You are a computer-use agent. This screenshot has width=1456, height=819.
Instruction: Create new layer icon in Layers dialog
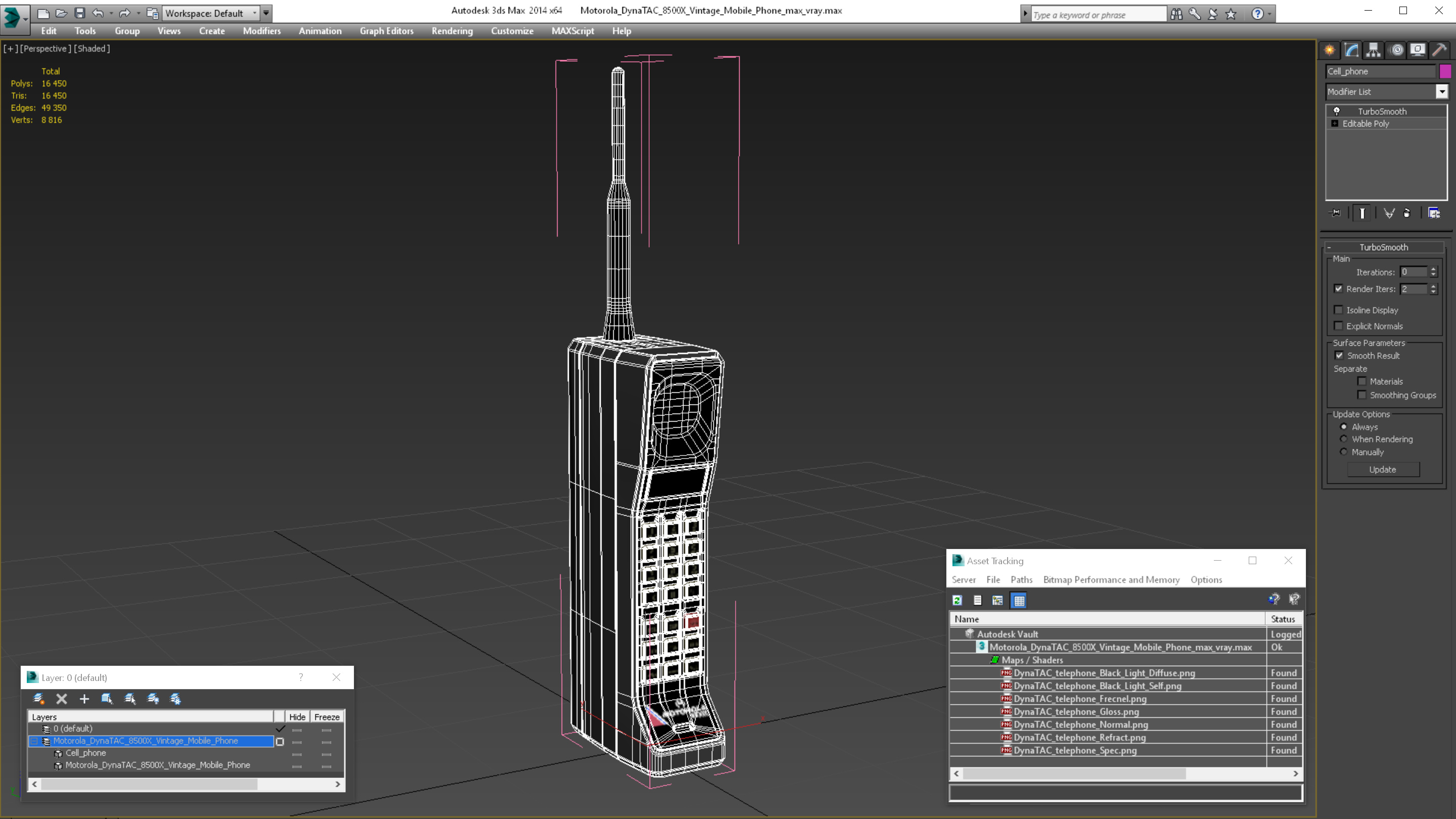(x=38, y=699)
